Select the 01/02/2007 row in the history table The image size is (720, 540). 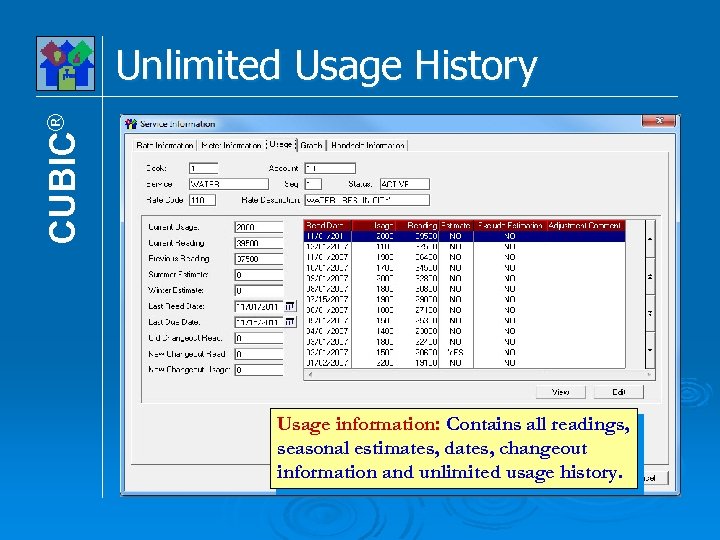(464, 363)
